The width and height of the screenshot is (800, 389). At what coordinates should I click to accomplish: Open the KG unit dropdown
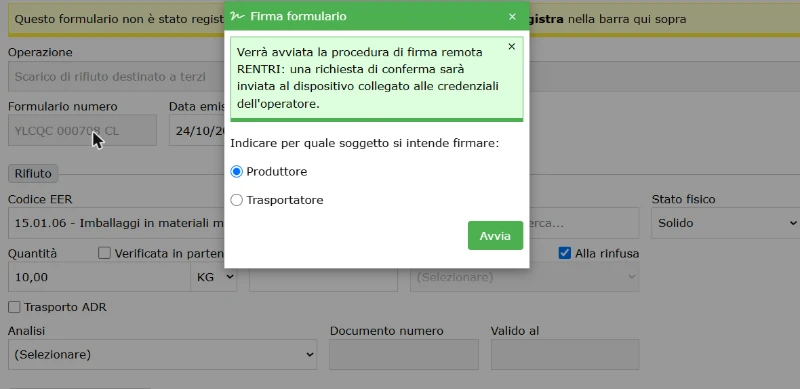click(x=214, y=277)
